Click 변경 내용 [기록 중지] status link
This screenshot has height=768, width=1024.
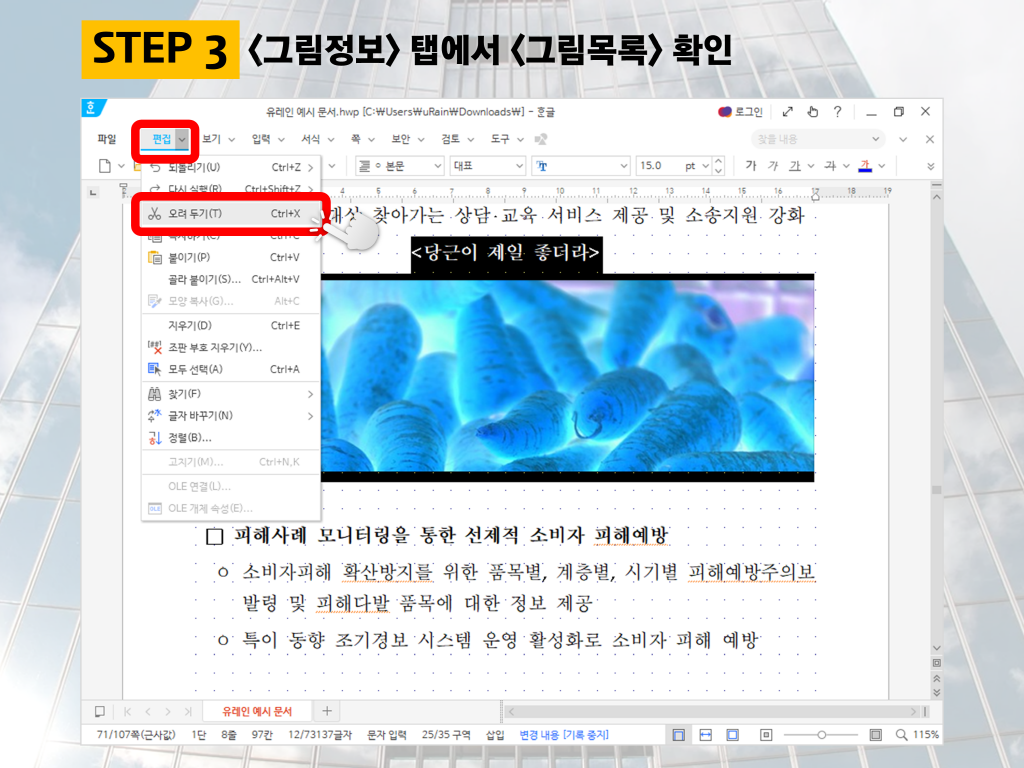pyautogui.click(x=564, y=735)
